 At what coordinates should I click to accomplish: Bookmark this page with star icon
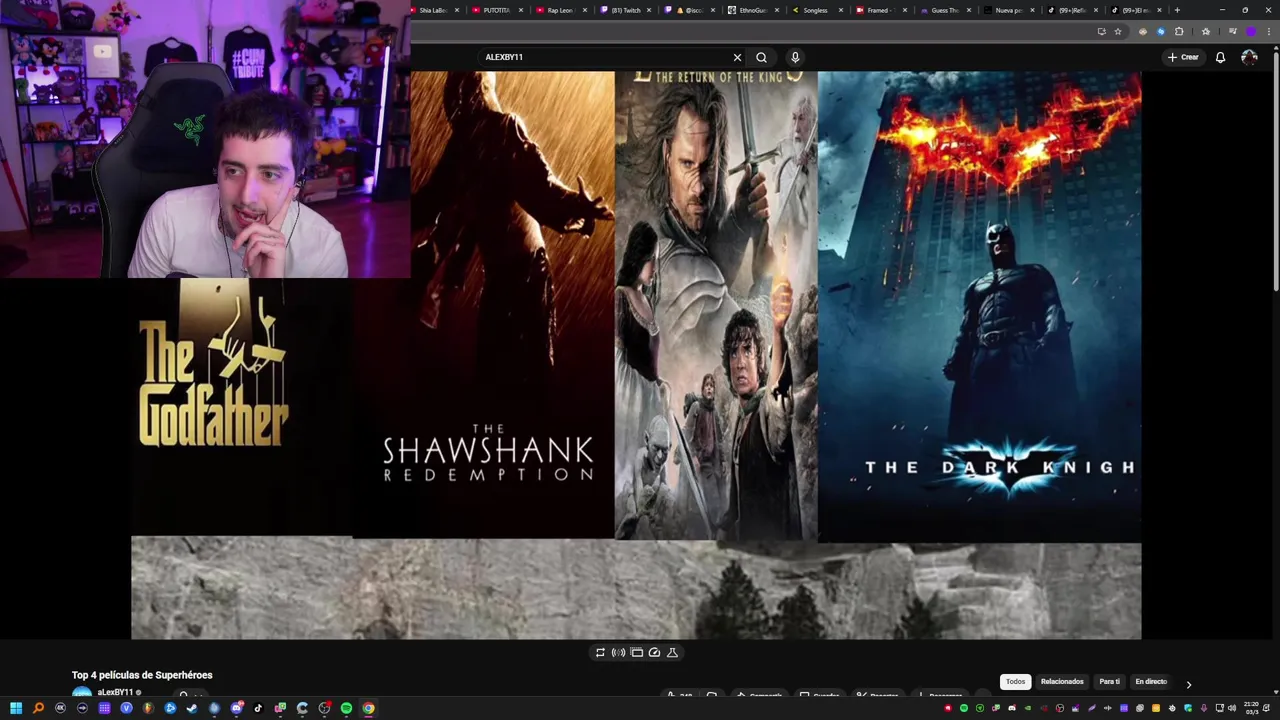(x=1118, y=31)
